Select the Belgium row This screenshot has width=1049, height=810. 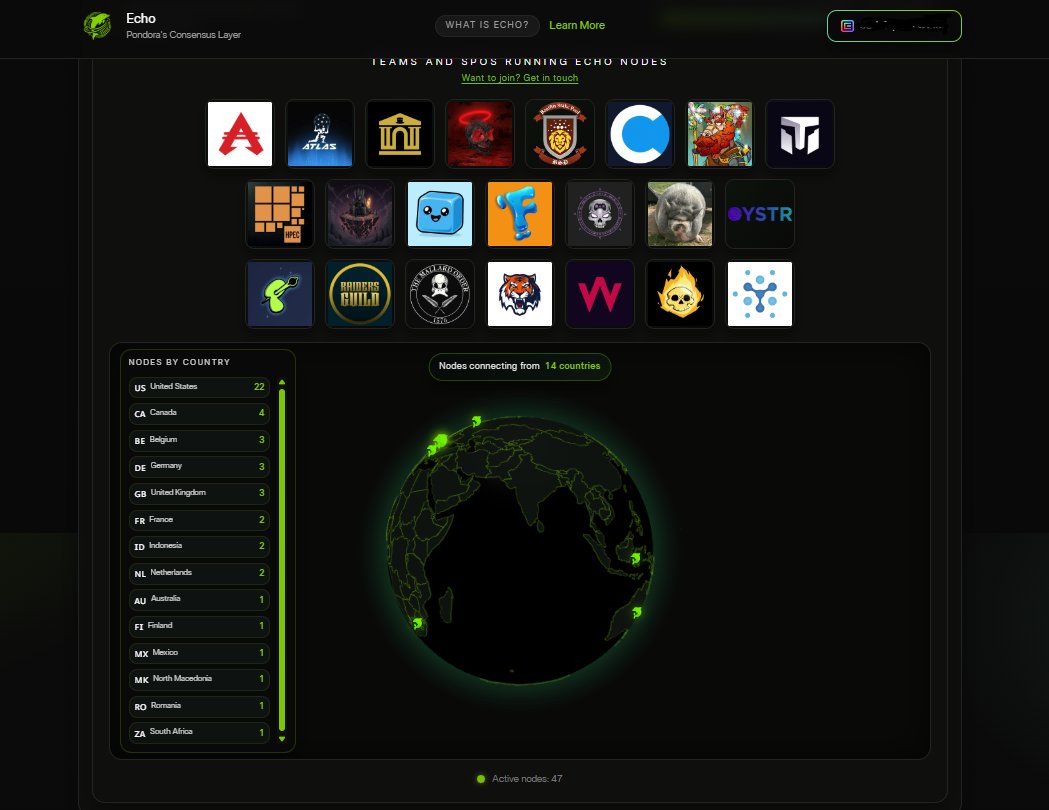[199, 440]
